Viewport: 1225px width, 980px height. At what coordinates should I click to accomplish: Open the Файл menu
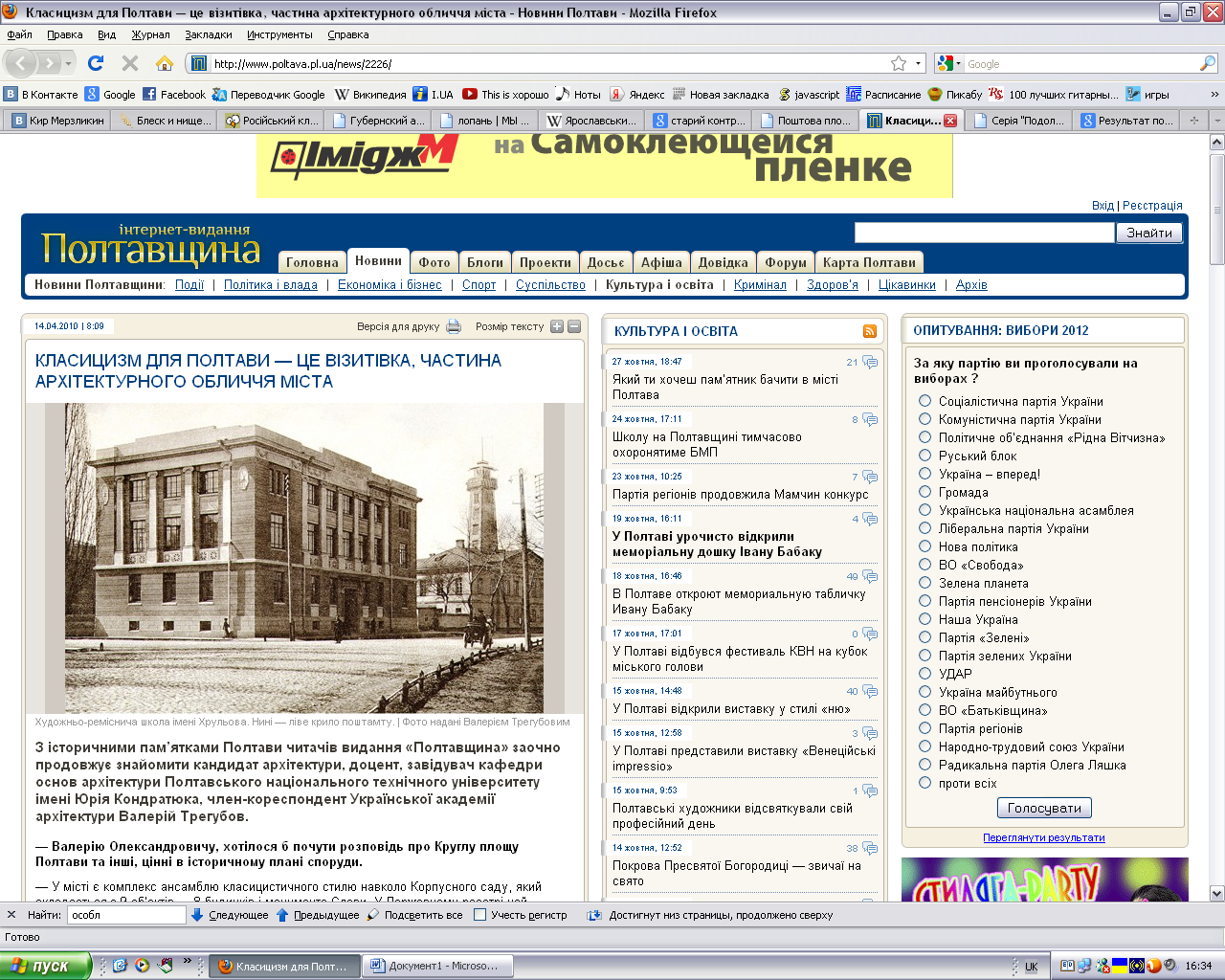(19, 34)
